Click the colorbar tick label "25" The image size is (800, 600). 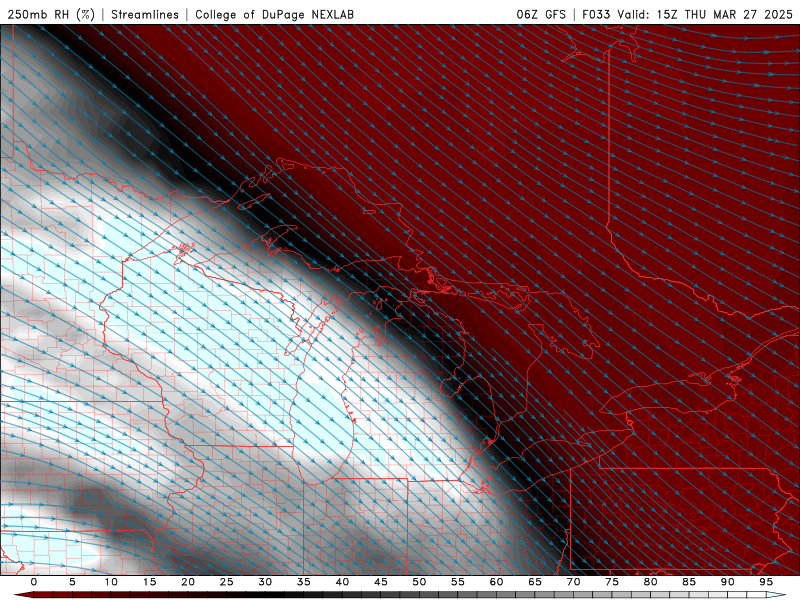click(x=227, y=582)
